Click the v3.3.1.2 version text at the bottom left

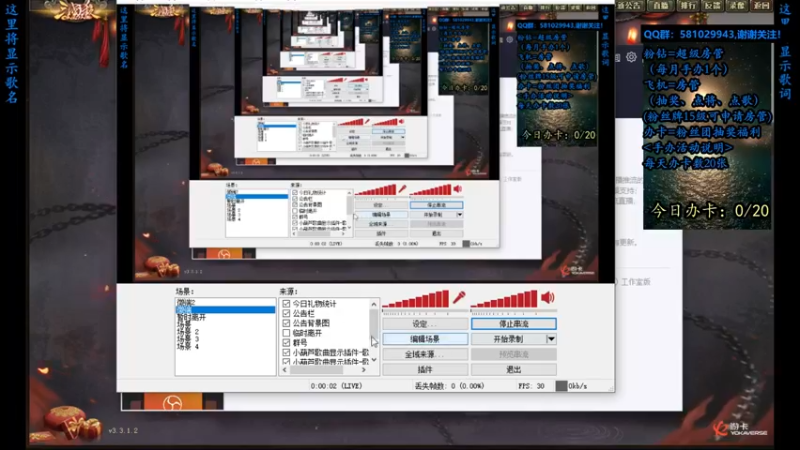[123, 431]
